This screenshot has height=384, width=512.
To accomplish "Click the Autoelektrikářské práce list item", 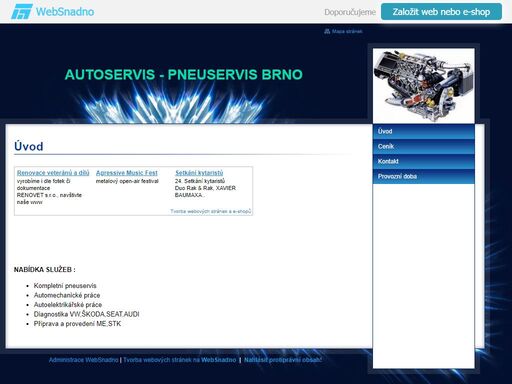I will (x=68, y=305).
